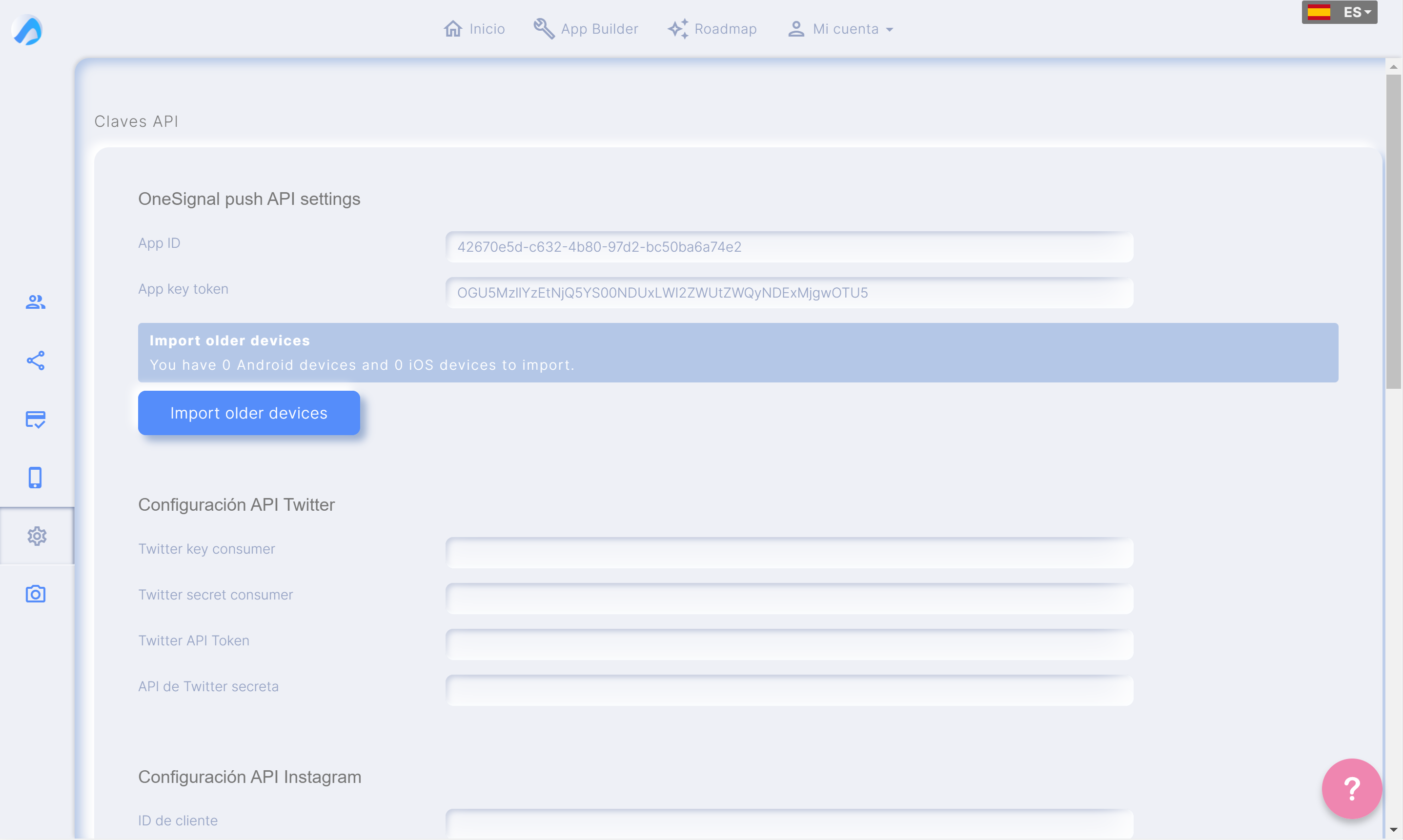Click the person icon beside Mi cuenta

coord(796,29)
